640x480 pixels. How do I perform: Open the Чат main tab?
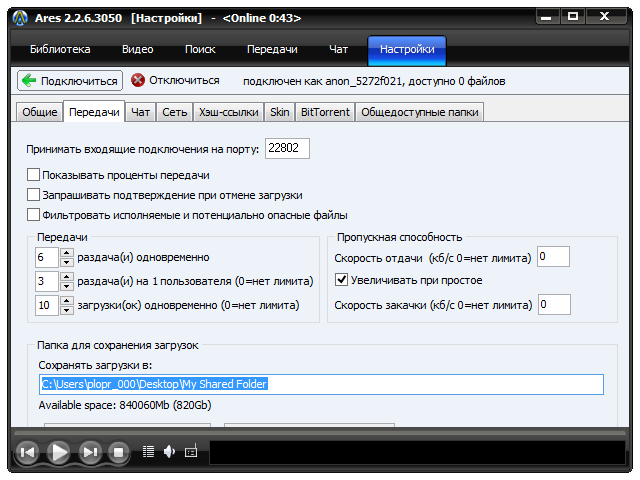tap(338, 49)
